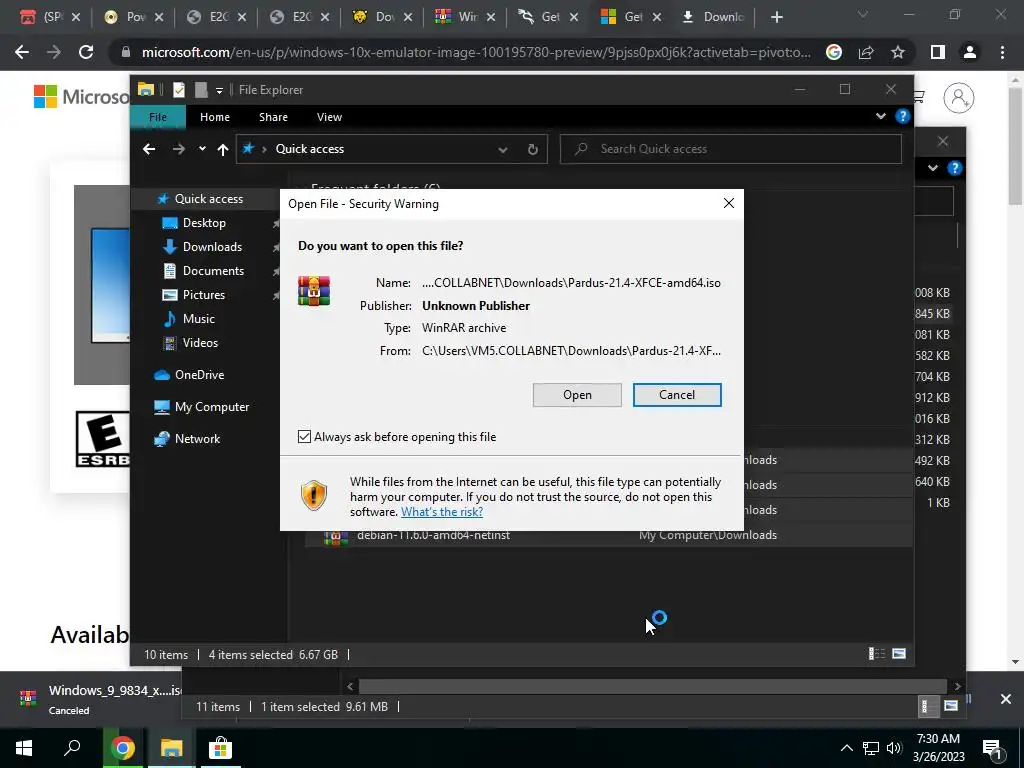Expand ribbon chevron in background Explorer window
The height and width of the screenshot is (768, 1024).
point(933,168)
